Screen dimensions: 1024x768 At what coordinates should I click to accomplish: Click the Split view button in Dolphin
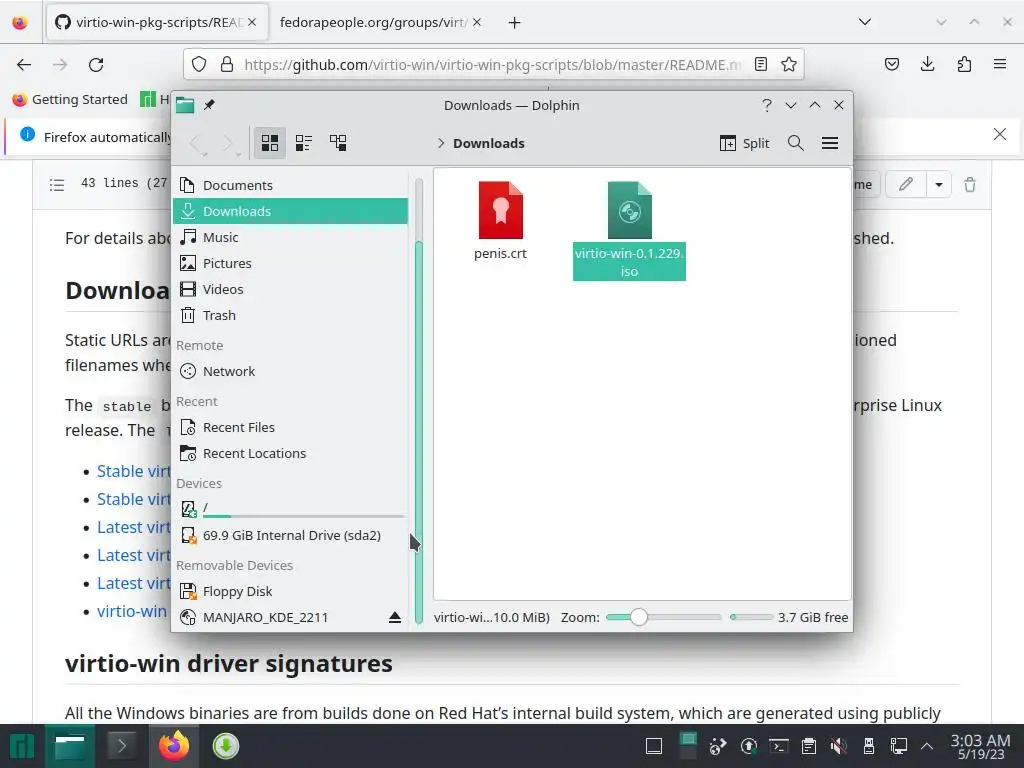pos(744,143)
